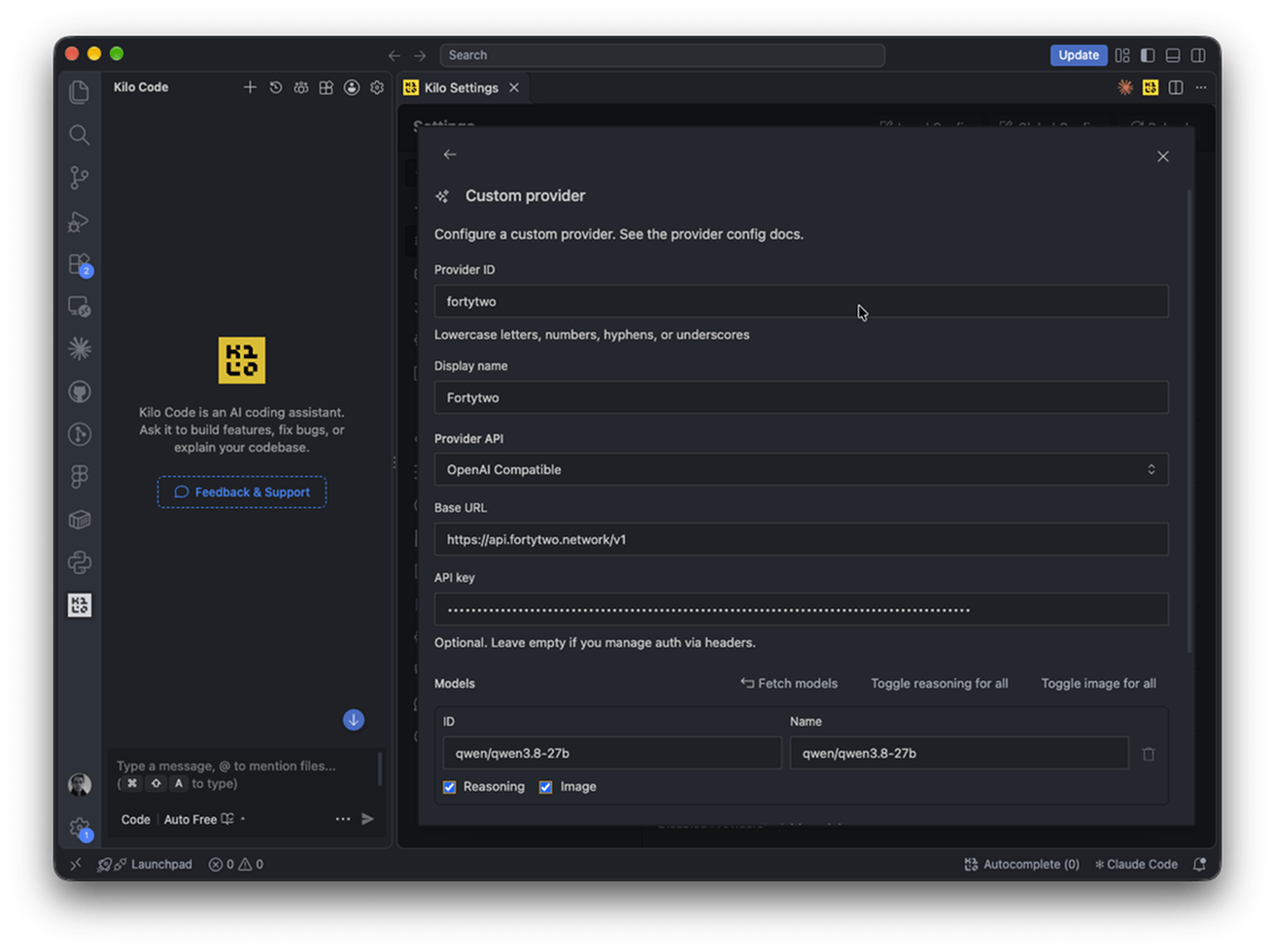
Task: Open the GitHub view in activity bar
Action: pyautogui.click(x=80, y=391)
